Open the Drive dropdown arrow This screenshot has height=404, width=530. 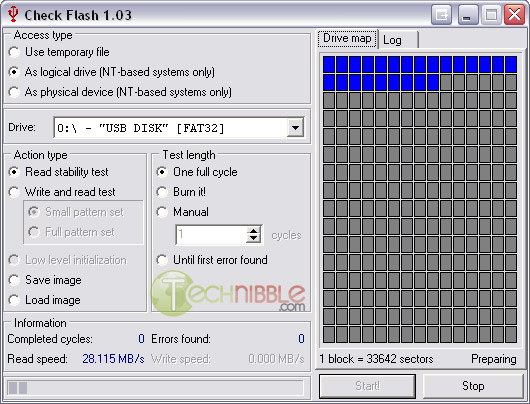tap(295, 128)
